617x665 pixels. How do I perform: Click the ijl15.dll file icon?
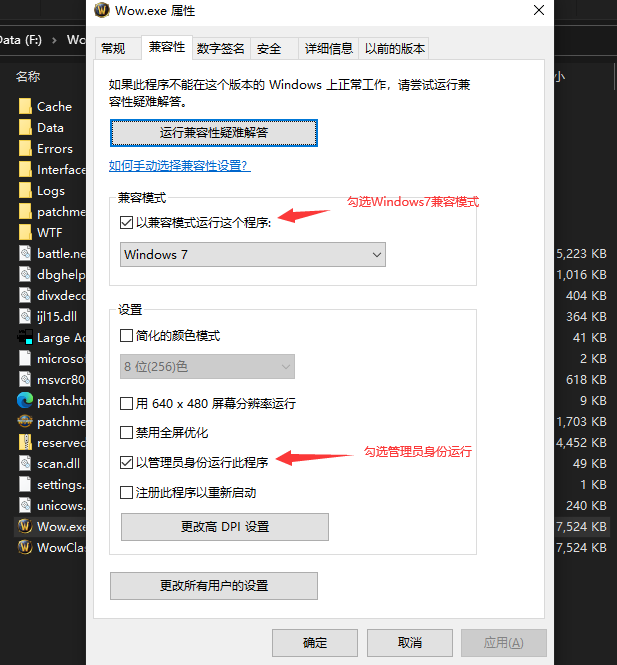[x=25, y=316]
